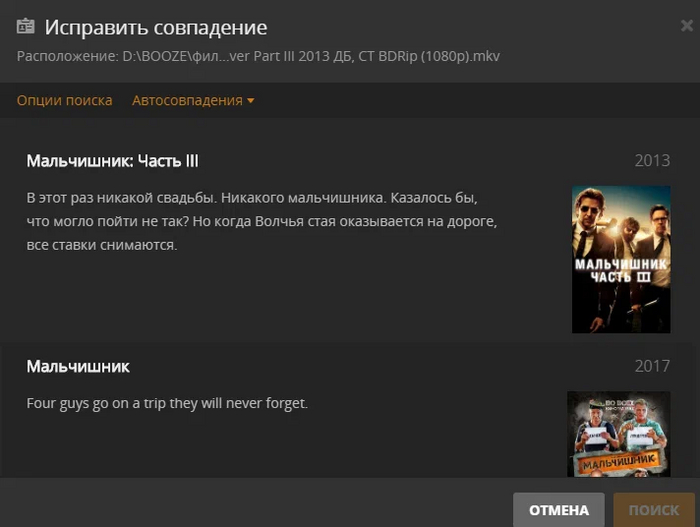Screen dimensions: 700x527
Task: Click the Исправить совпадение dialog title
Action: (x=156, y=27)
